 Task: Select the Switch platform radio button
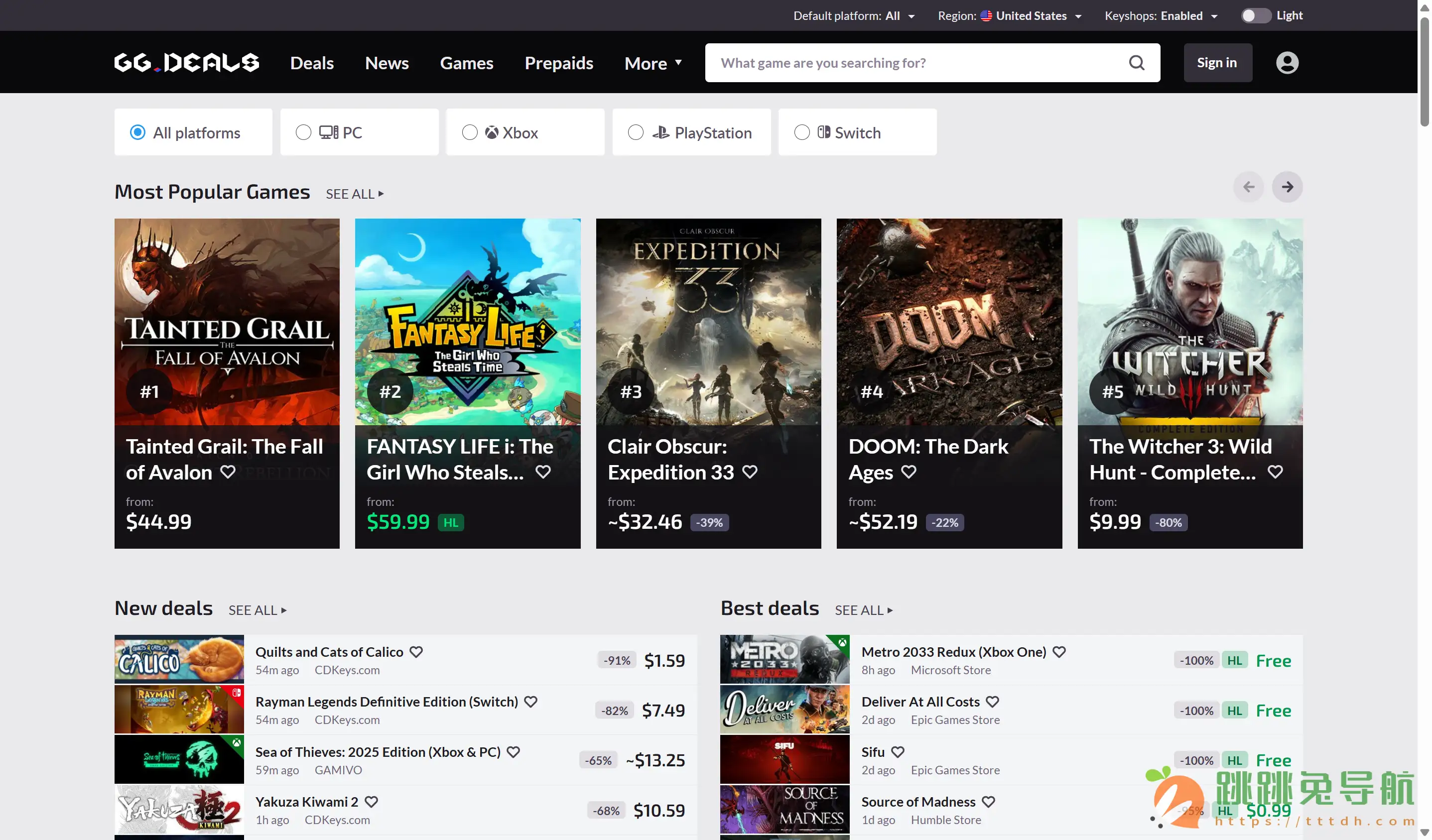pos(802,132)
